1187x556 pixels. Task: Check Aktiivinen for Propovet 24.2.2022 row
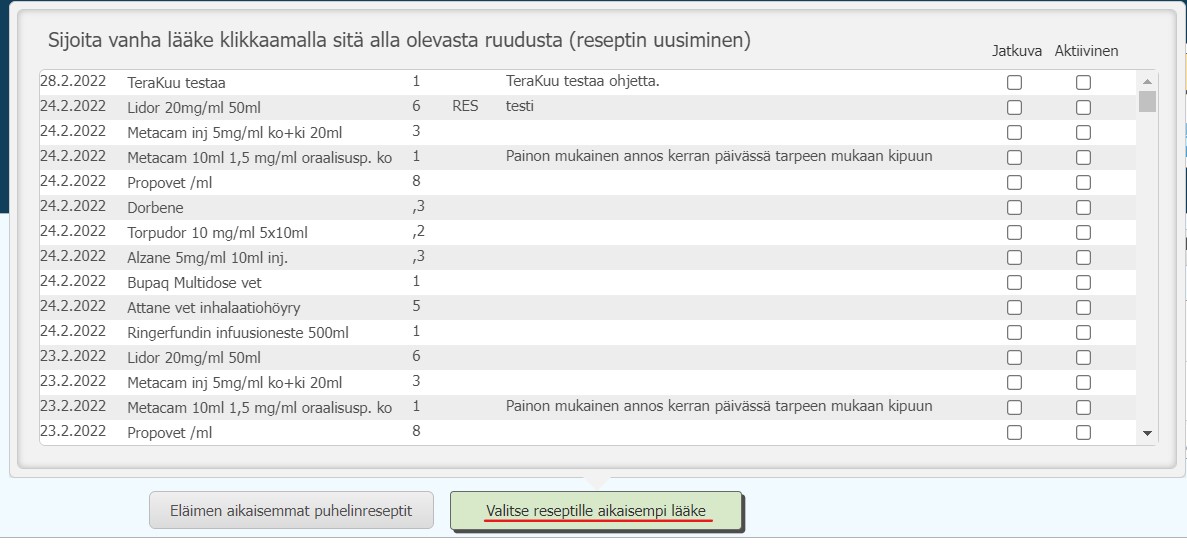(x=1083, y=183)
